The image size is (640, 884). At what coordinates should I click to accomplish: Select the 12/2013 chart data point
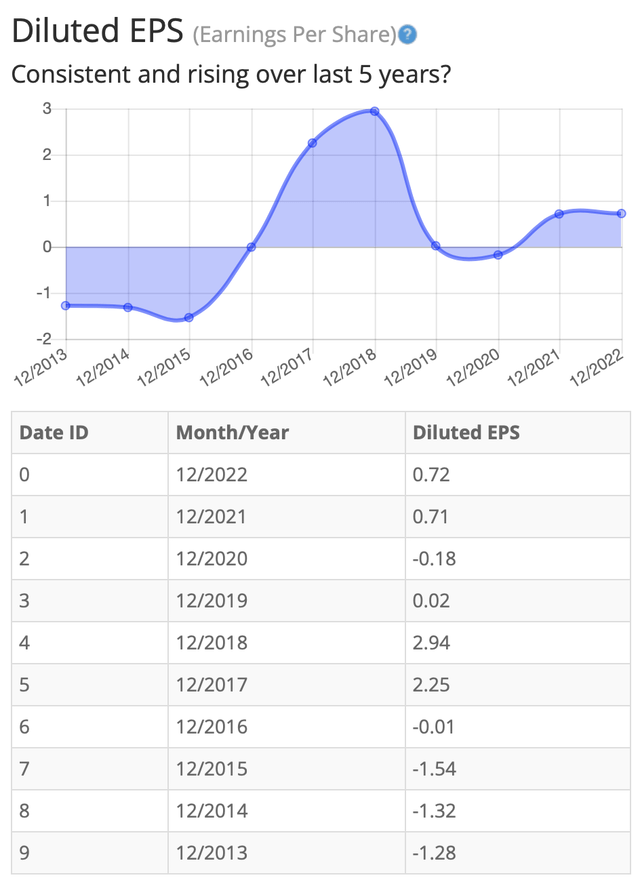[x=66, y=306]
